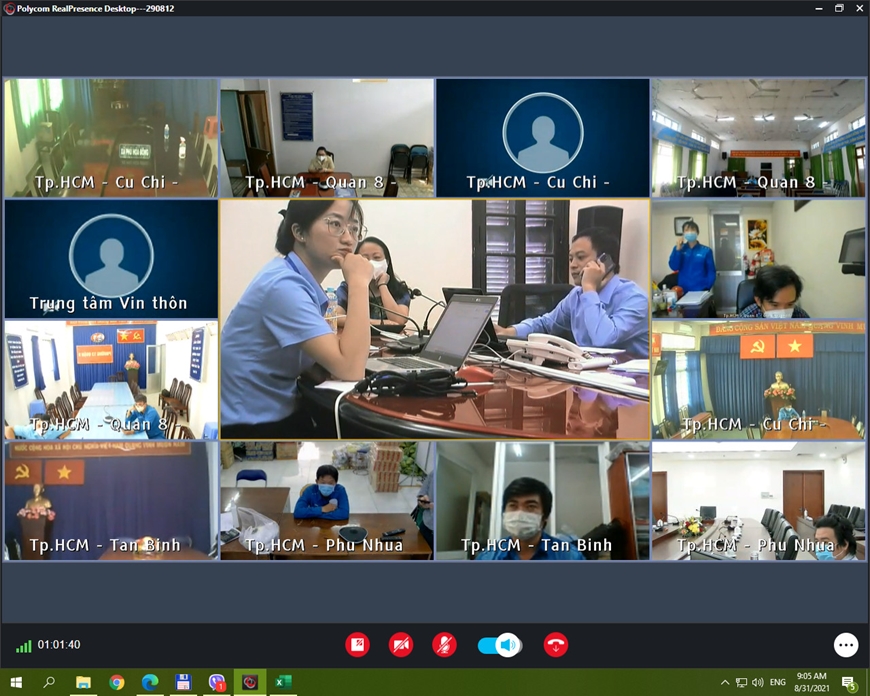Turn the camera back on

coord(401,645)
